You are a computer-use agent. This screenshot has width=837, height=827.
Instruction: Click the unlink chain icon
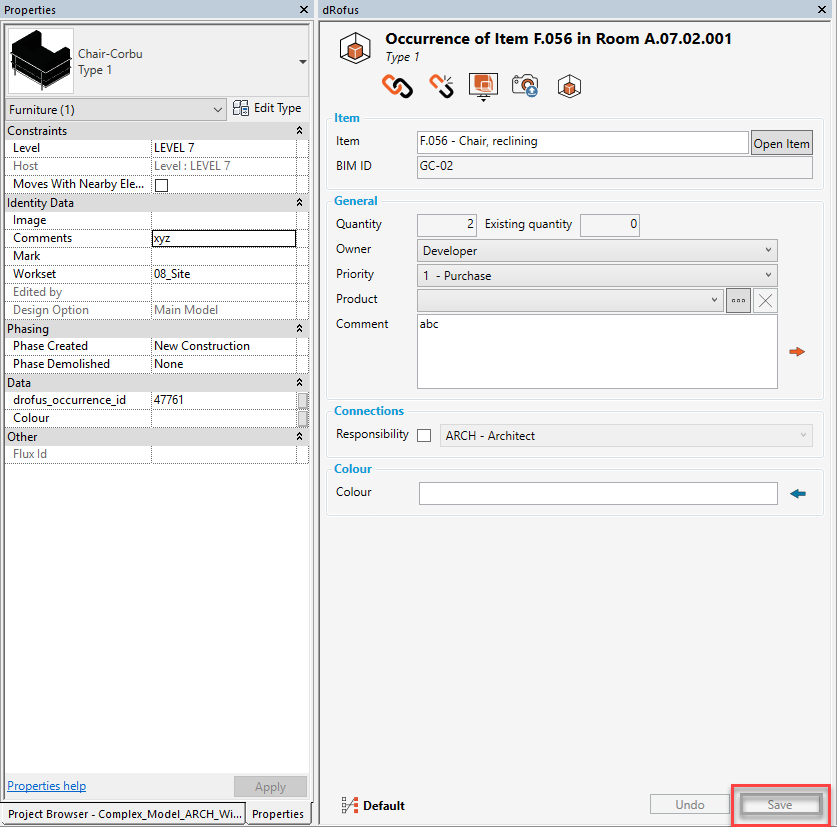(x=441, y=86)
